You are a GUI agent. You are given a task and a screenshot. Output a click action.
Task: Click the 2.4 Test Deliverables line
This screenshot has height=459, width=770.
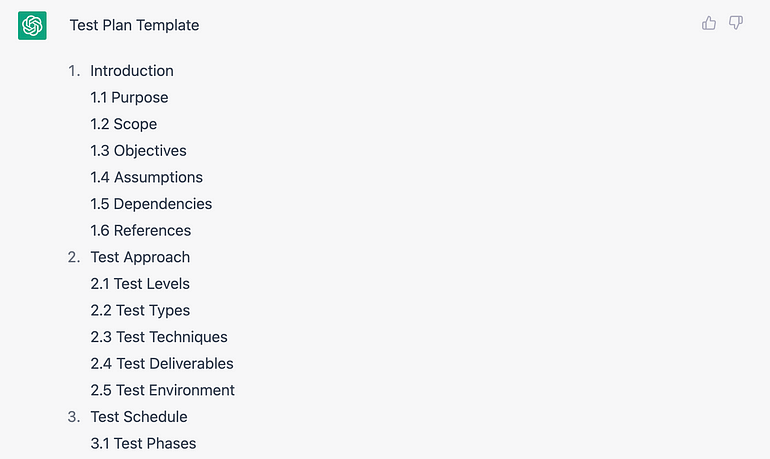tap(162, 363)
